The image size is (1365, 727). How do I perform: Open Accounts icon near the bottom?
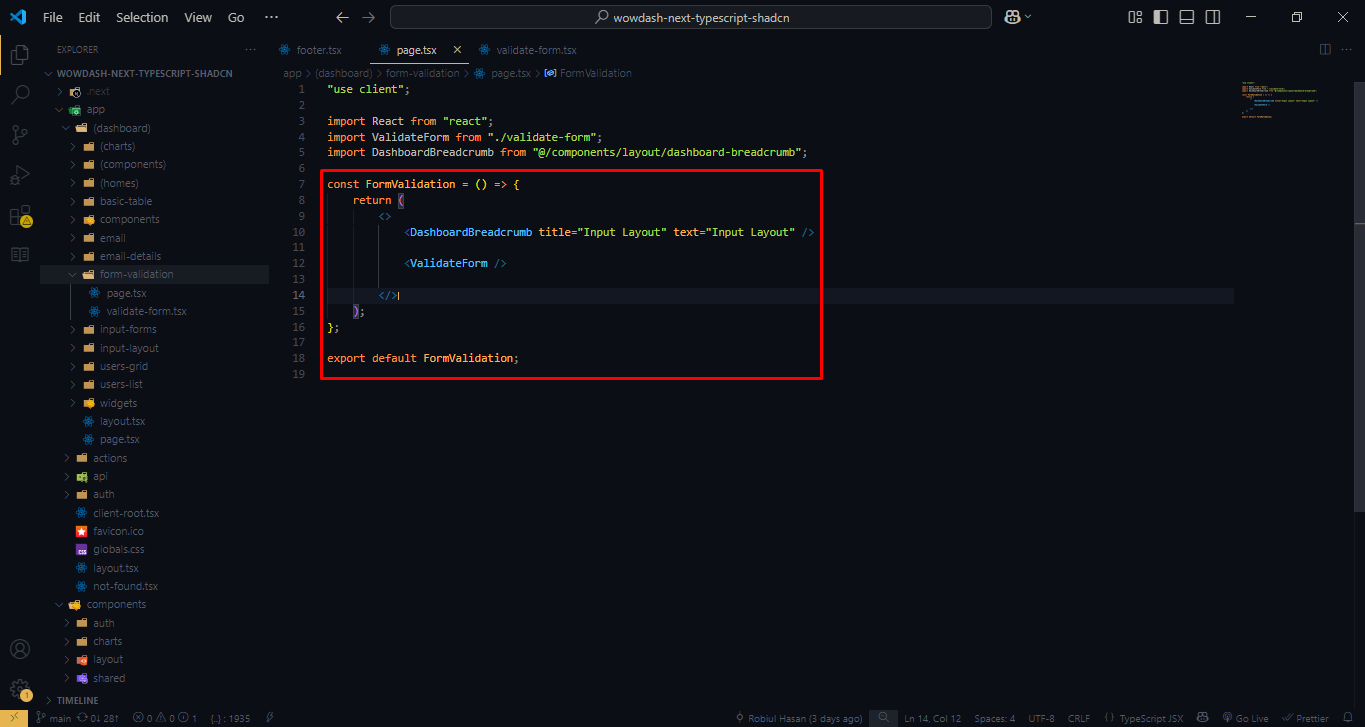tap(20, 649)
